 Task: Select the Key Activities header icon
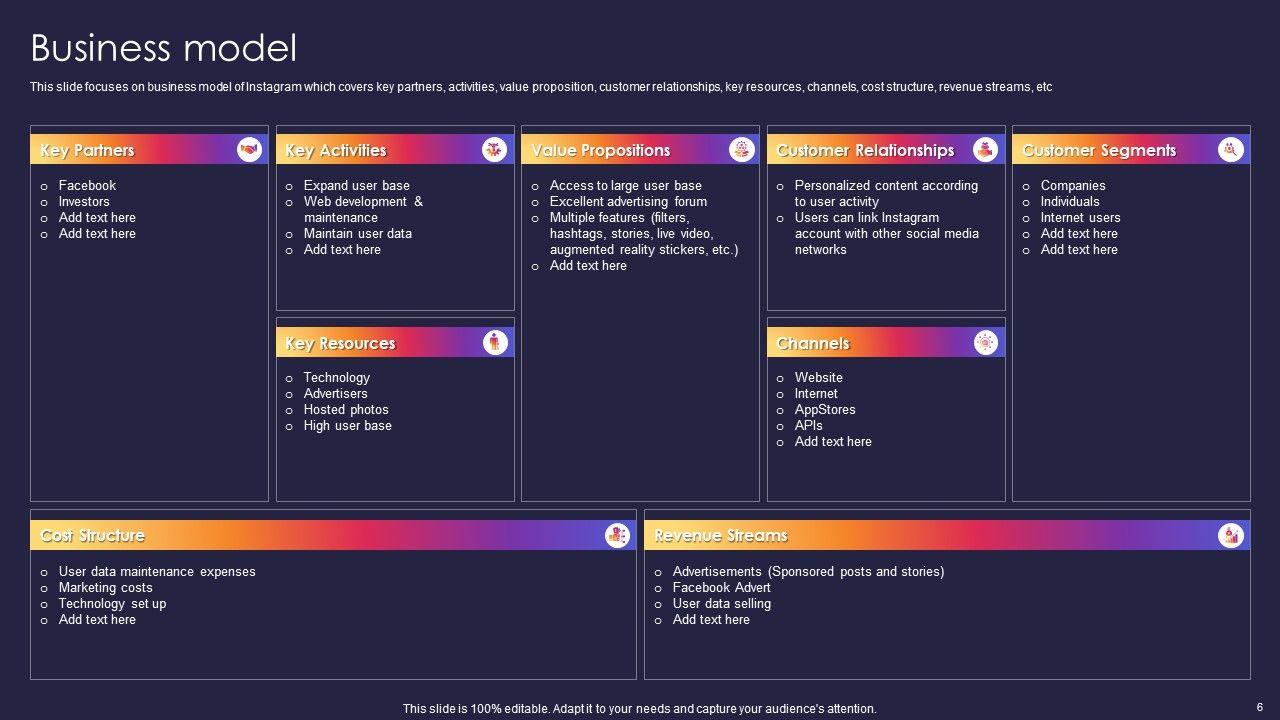[494, 150]
